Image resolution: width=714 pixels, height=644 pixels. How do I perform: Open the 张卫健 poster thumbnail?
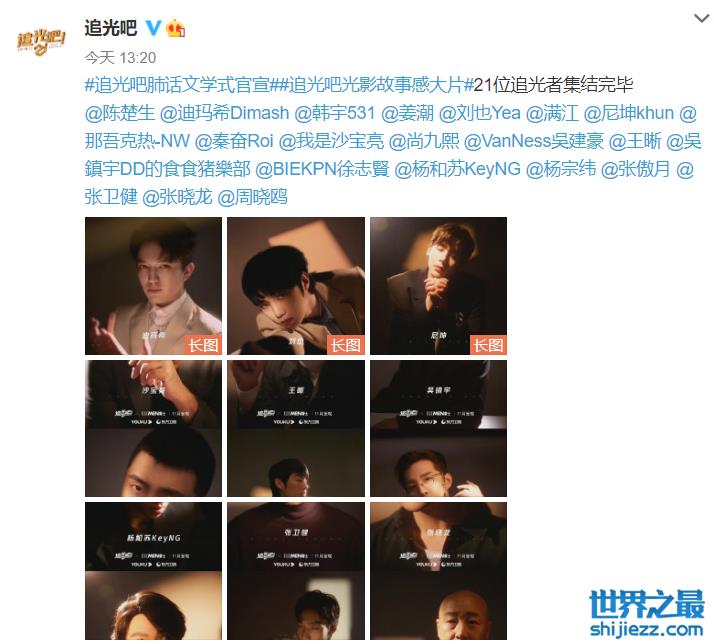coord(296,571)
